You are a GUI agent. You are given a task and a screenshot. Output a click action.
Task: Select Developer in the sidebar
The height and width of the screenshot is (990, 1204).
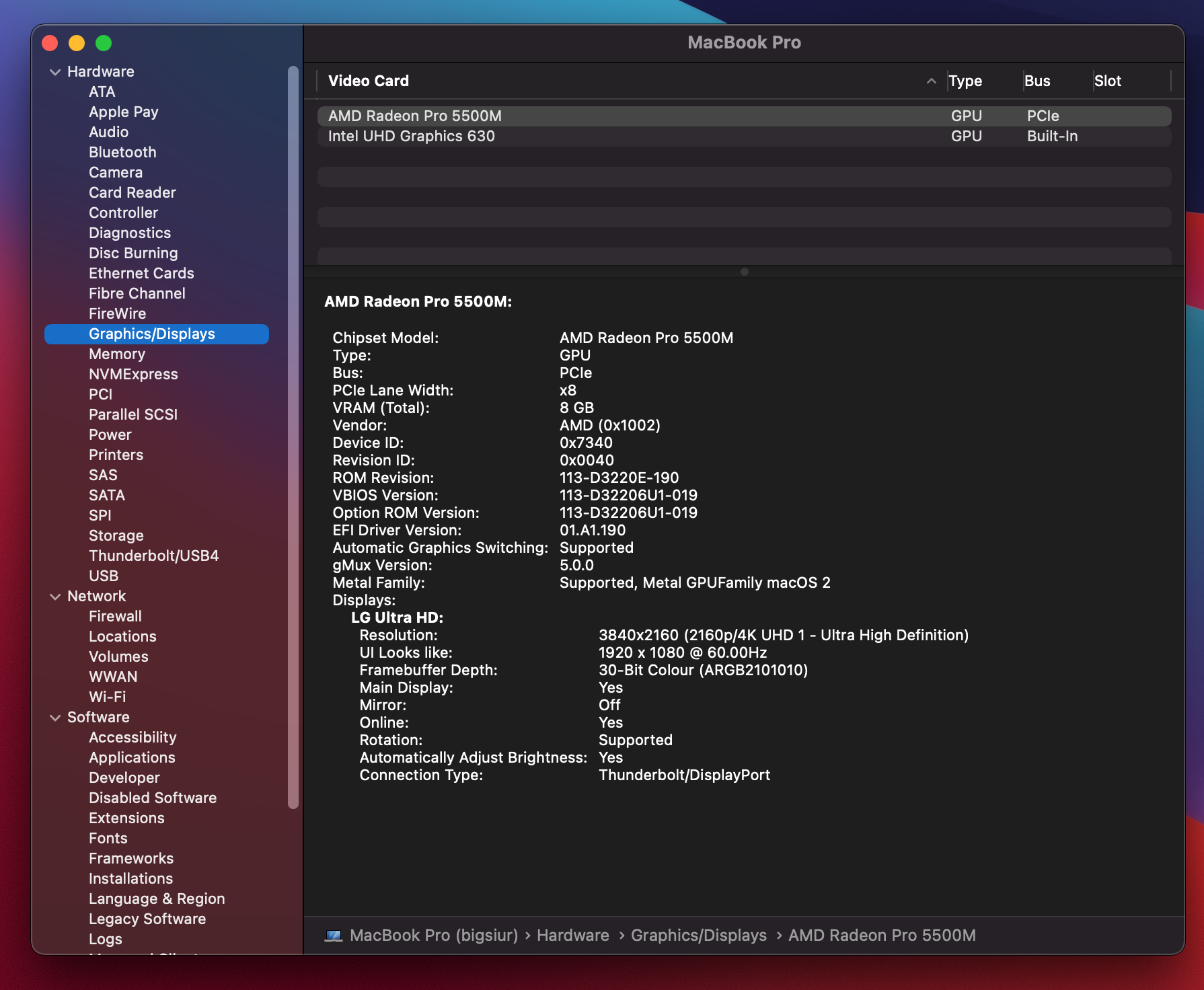124,778
